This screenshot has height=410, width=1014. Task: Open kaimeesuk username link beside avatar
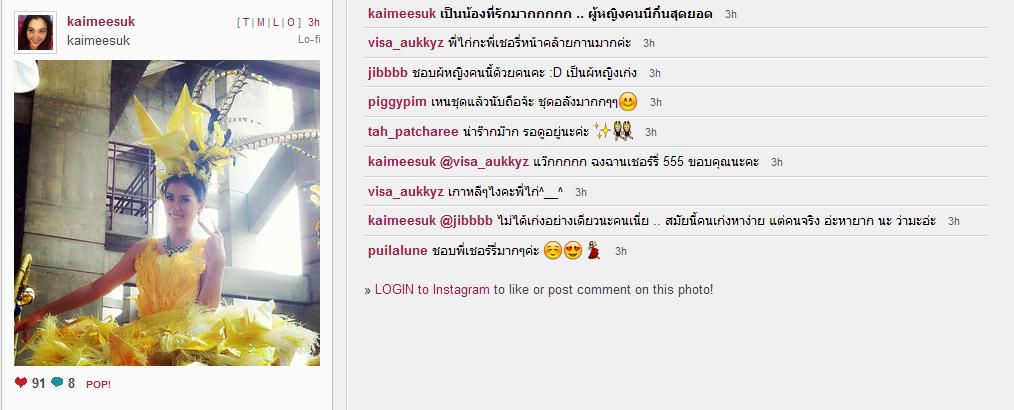[101, 22]
